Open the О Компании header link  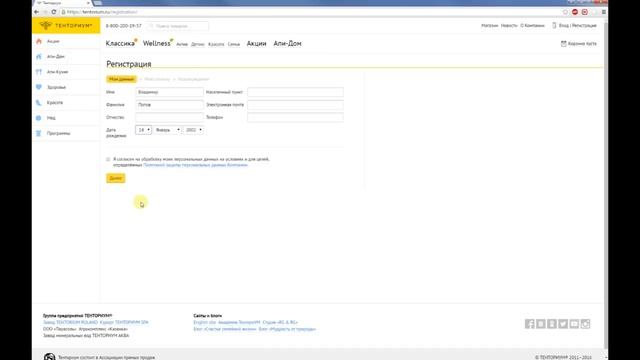click(x=532, y=25)
